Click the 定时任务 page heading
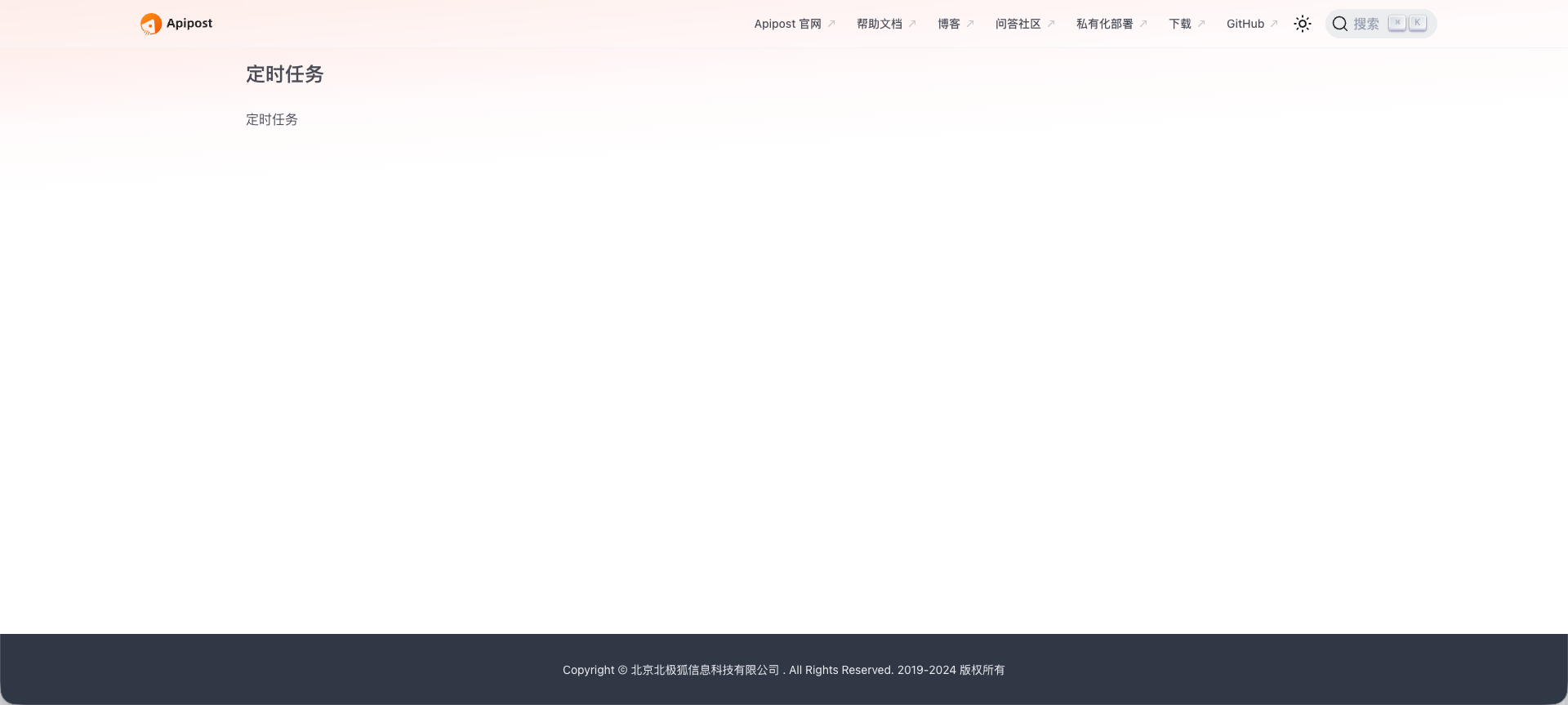This screenshot has width=1568, height=705. [284, 74]
